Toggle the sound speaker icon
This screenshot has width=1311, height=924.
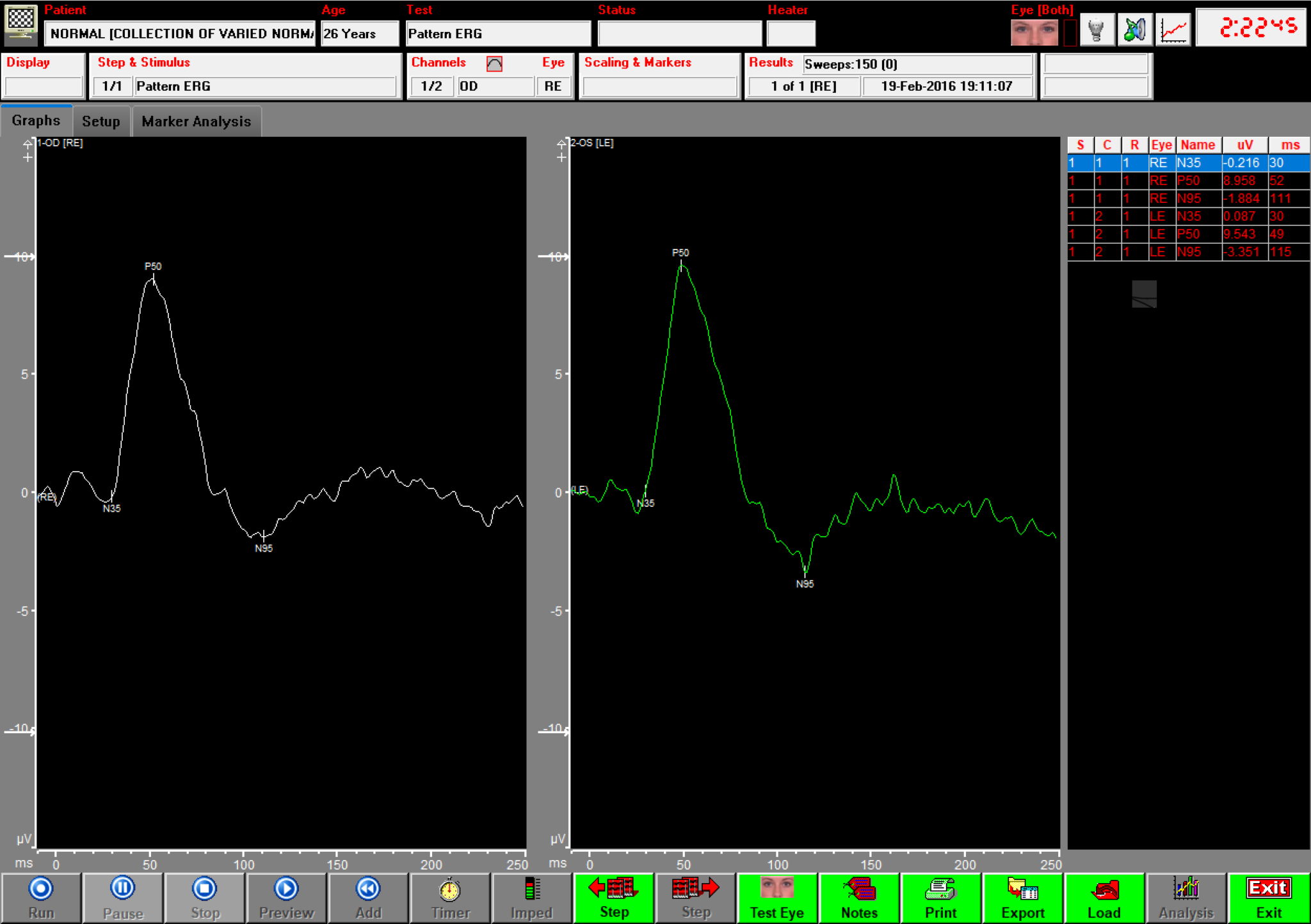coord(1134,30)
